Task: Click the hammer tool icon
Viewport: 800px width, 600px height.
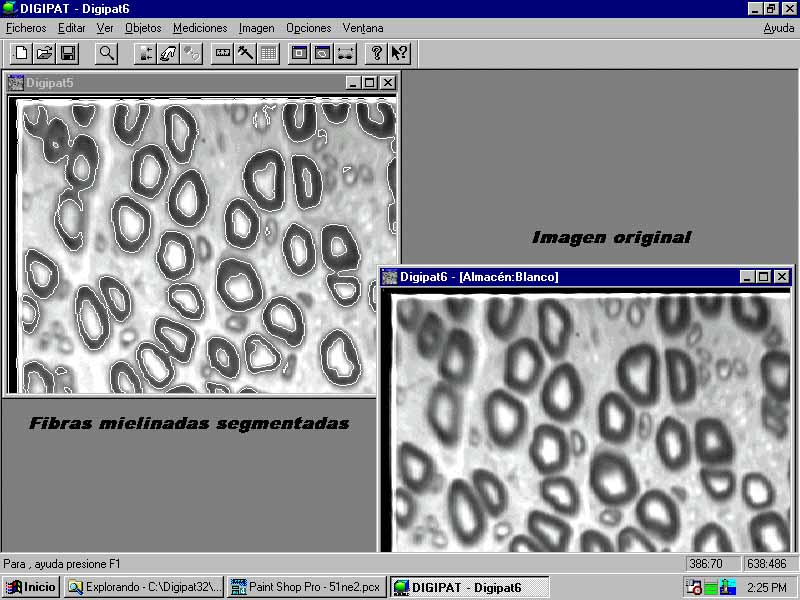Action: 245,53
